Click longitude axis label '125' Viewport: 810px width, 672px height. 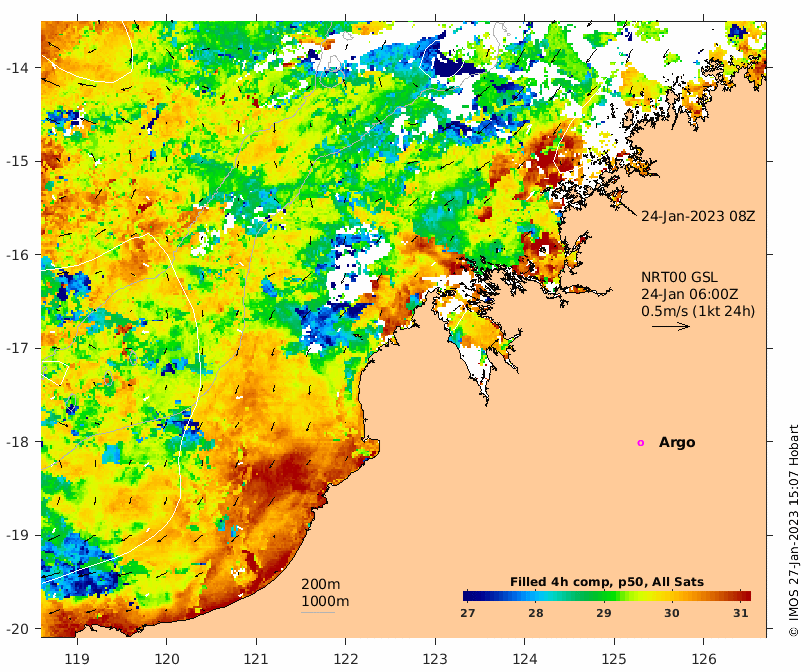pos(614,659)
